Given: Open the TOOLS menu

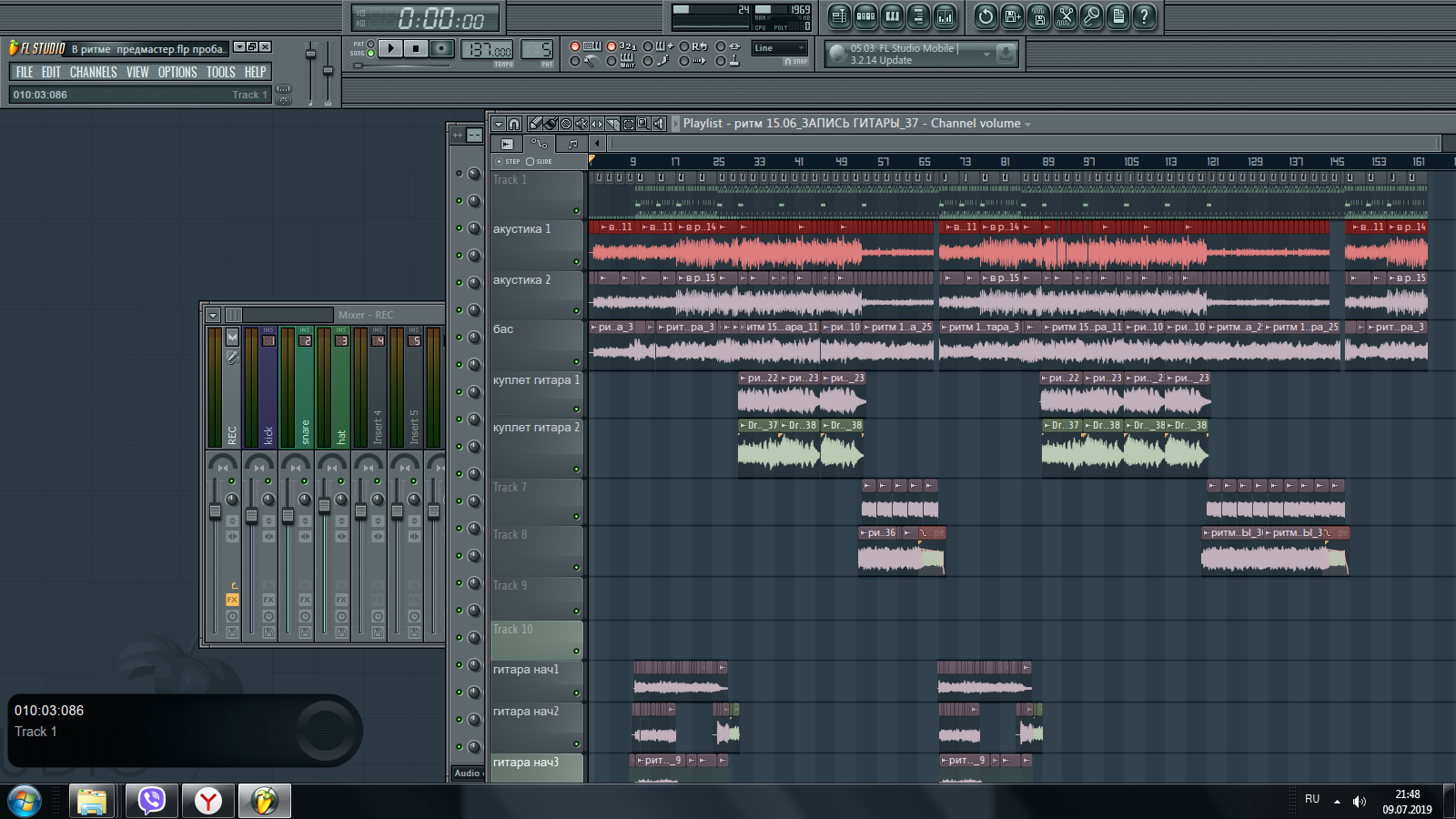Looking at the screenshot, I should point(220,72).
